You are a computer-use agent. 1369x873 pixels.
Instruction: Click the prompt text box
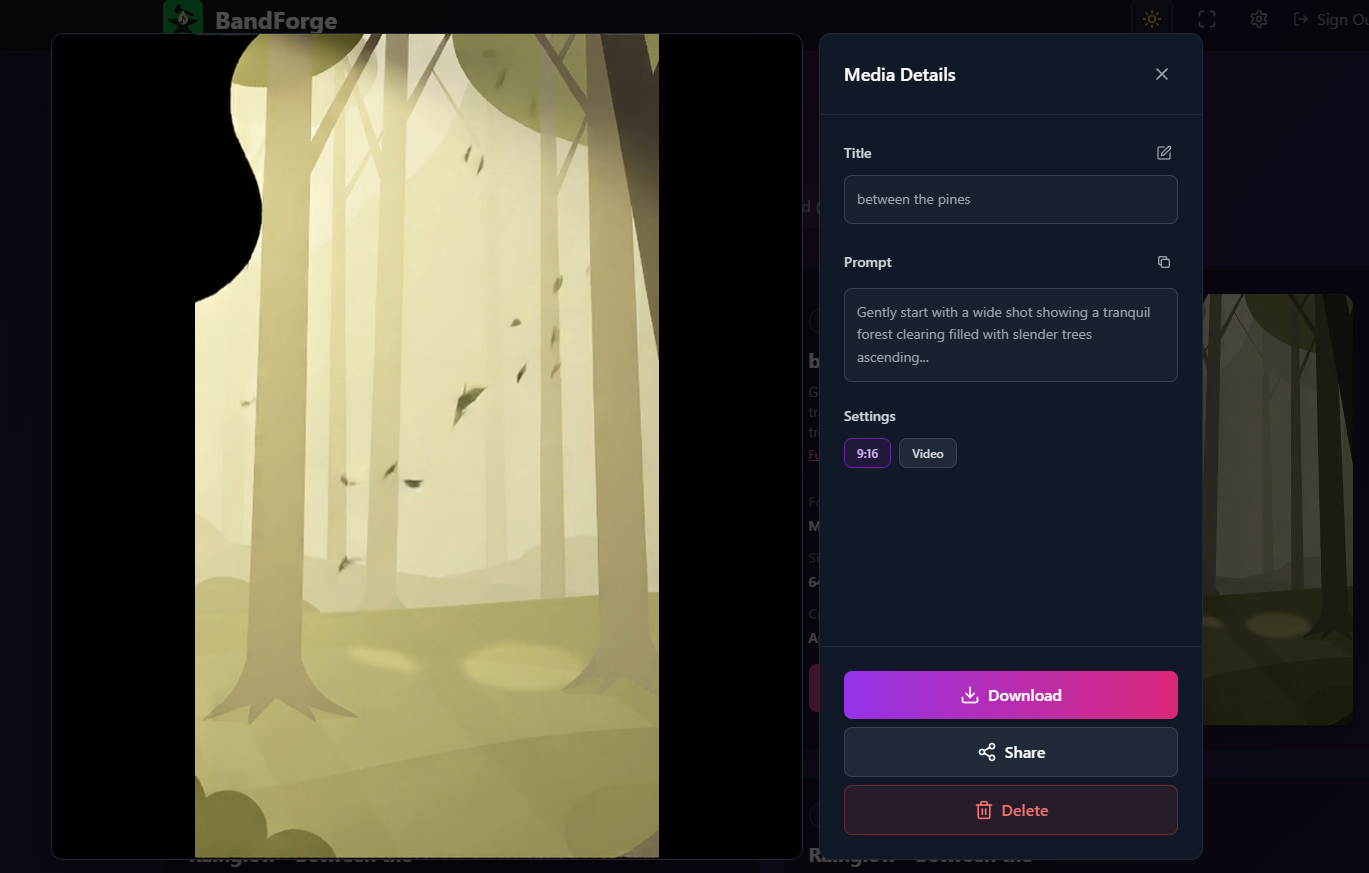click(x=1011, y=335)
